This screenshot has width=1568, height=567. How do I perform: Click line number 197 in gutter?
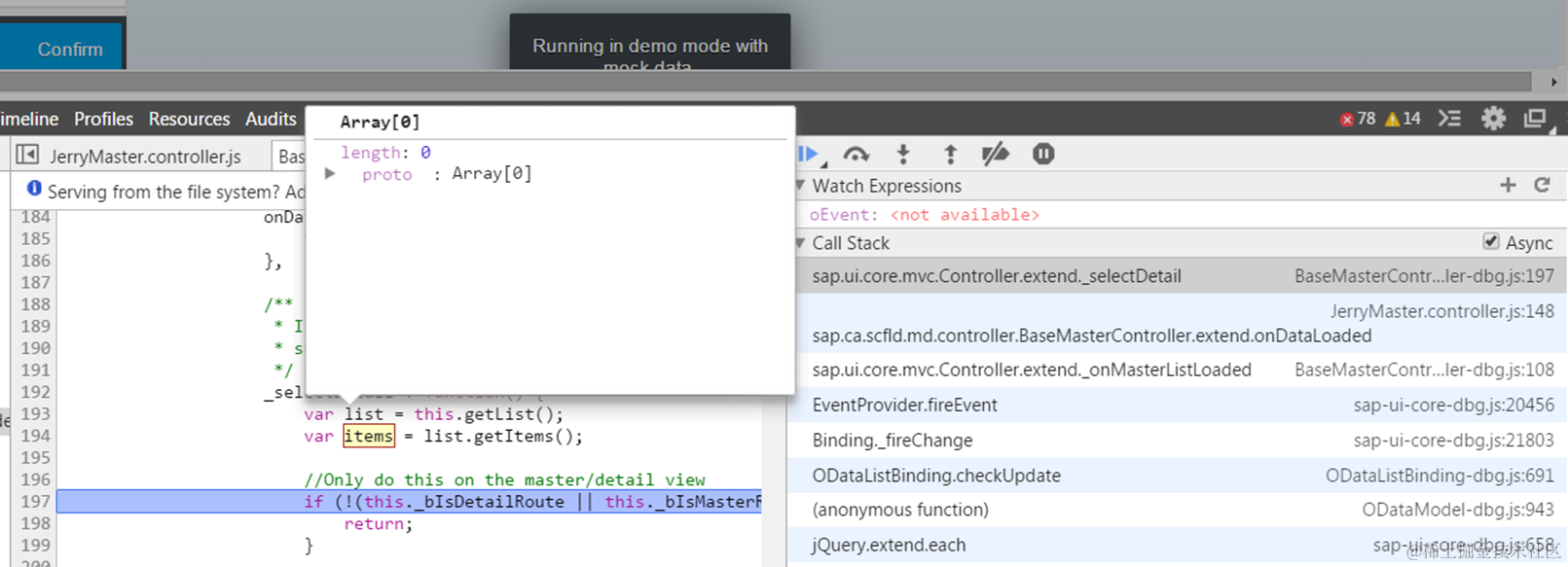tap(35, 502)
